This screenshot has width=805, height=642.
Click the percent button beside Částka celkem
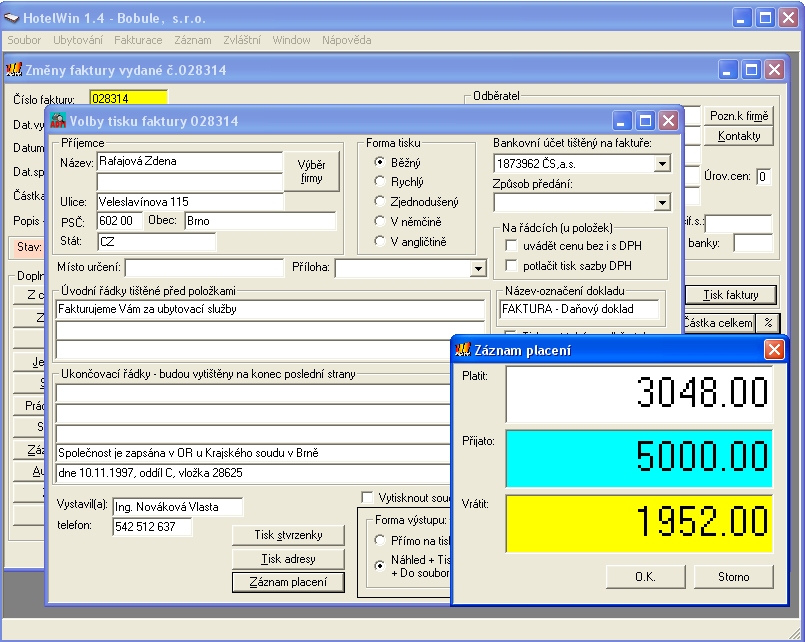pos(768,322)
